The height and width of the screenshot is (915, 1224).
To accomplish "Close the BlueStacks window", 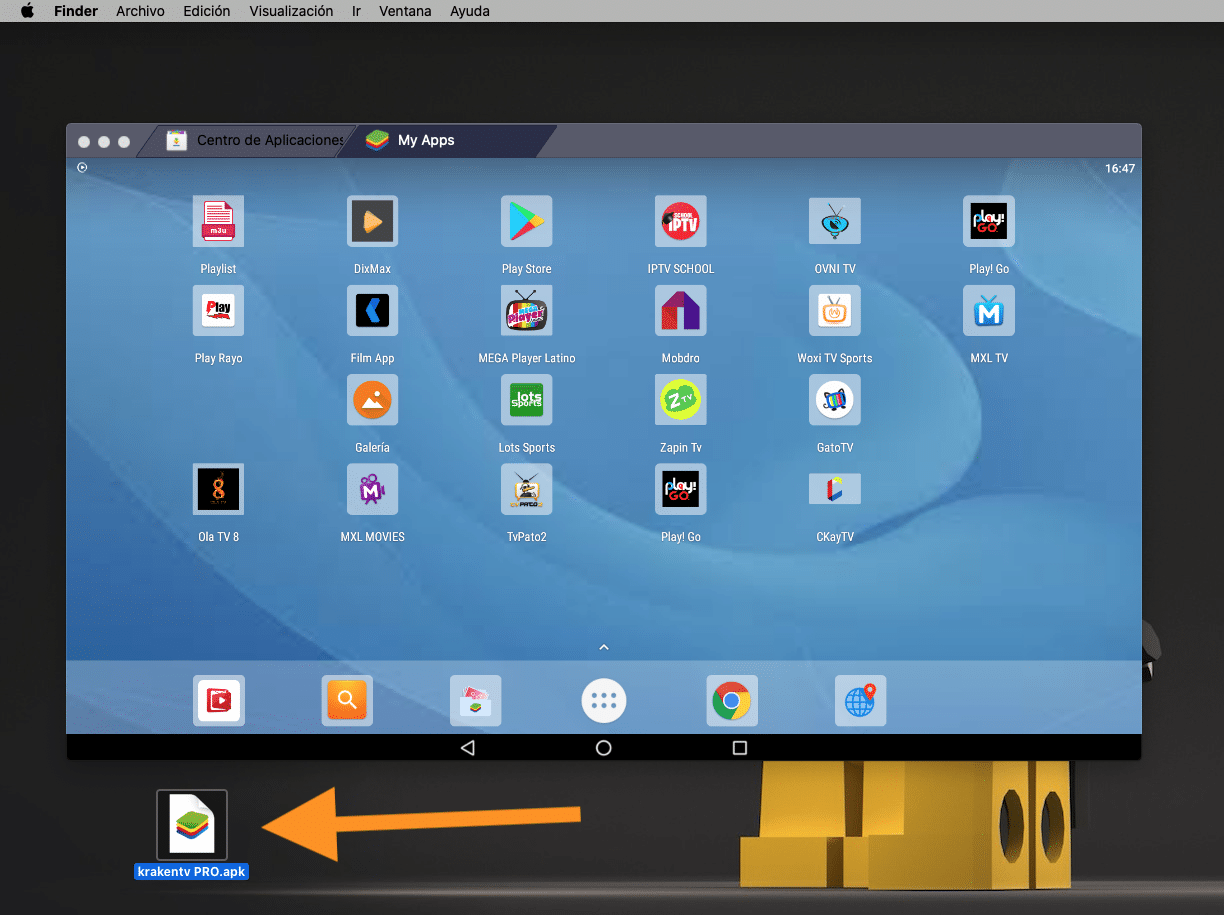I will pyautogui.click(x=84, y=142).
